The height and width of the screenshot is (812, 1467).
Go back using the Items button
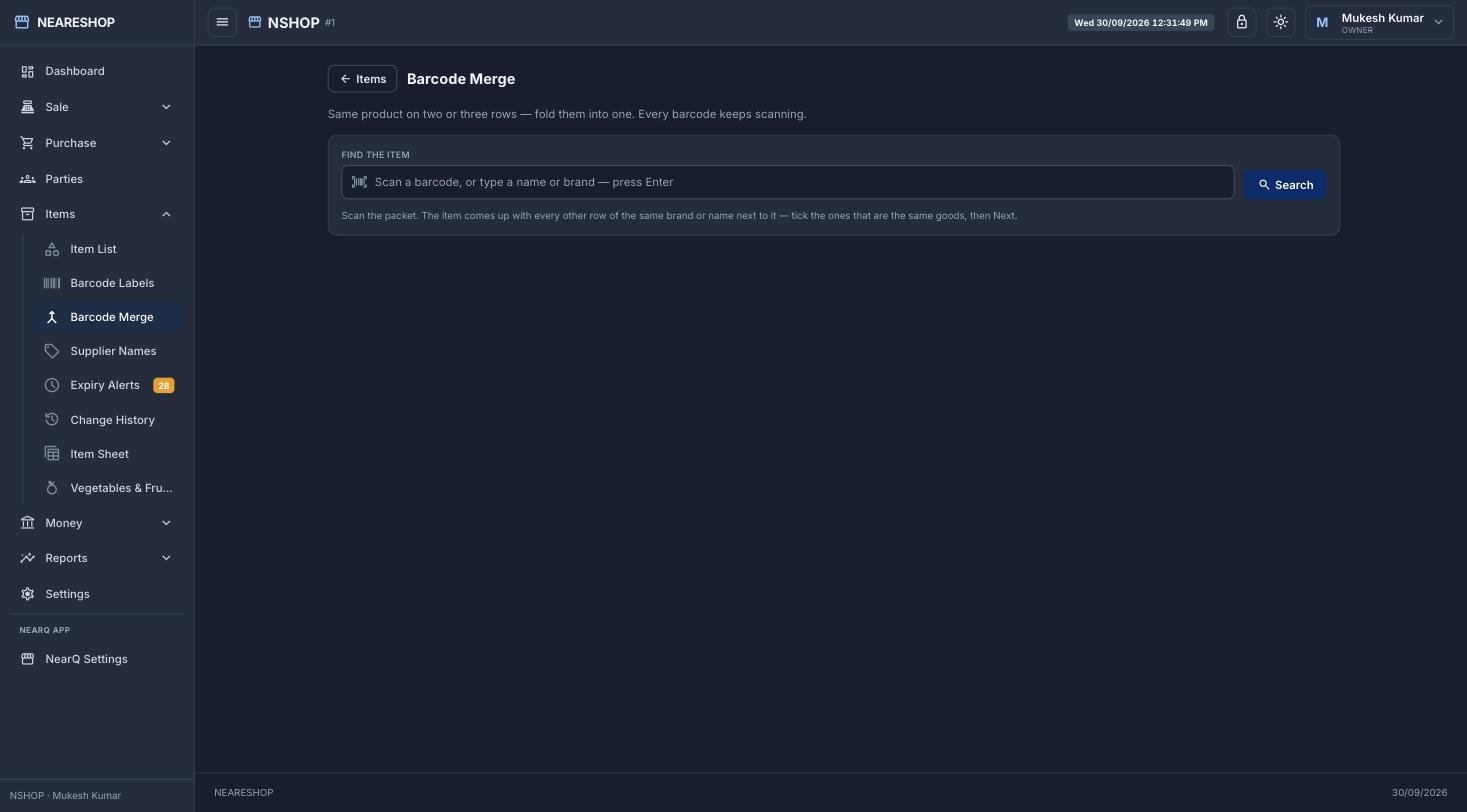coord(362,79)
